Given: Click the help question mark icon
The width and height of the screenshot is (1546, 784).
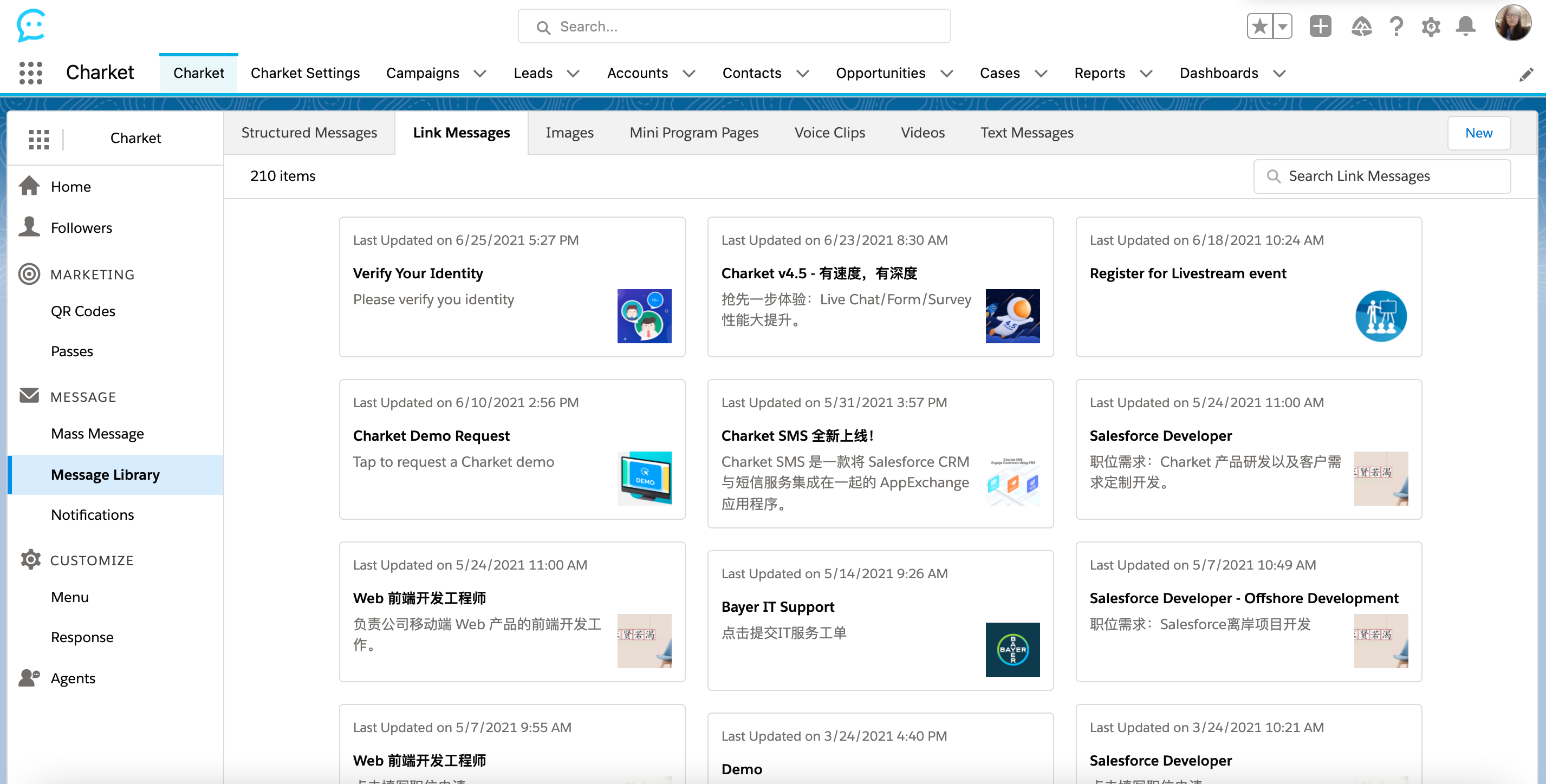Looking at the screenshot, I should [x=1396, y=27].
